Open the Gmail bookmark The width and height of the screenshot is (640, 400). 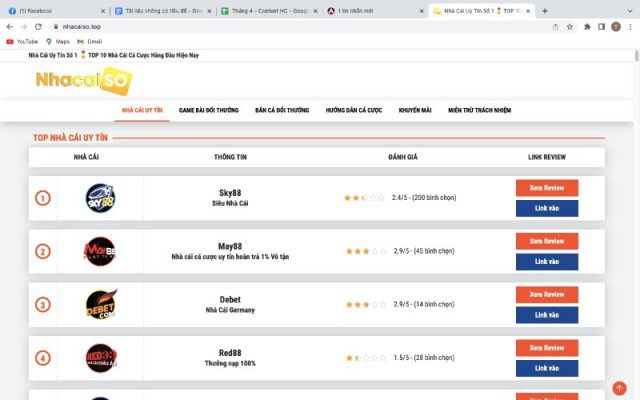tap(89, 42)
